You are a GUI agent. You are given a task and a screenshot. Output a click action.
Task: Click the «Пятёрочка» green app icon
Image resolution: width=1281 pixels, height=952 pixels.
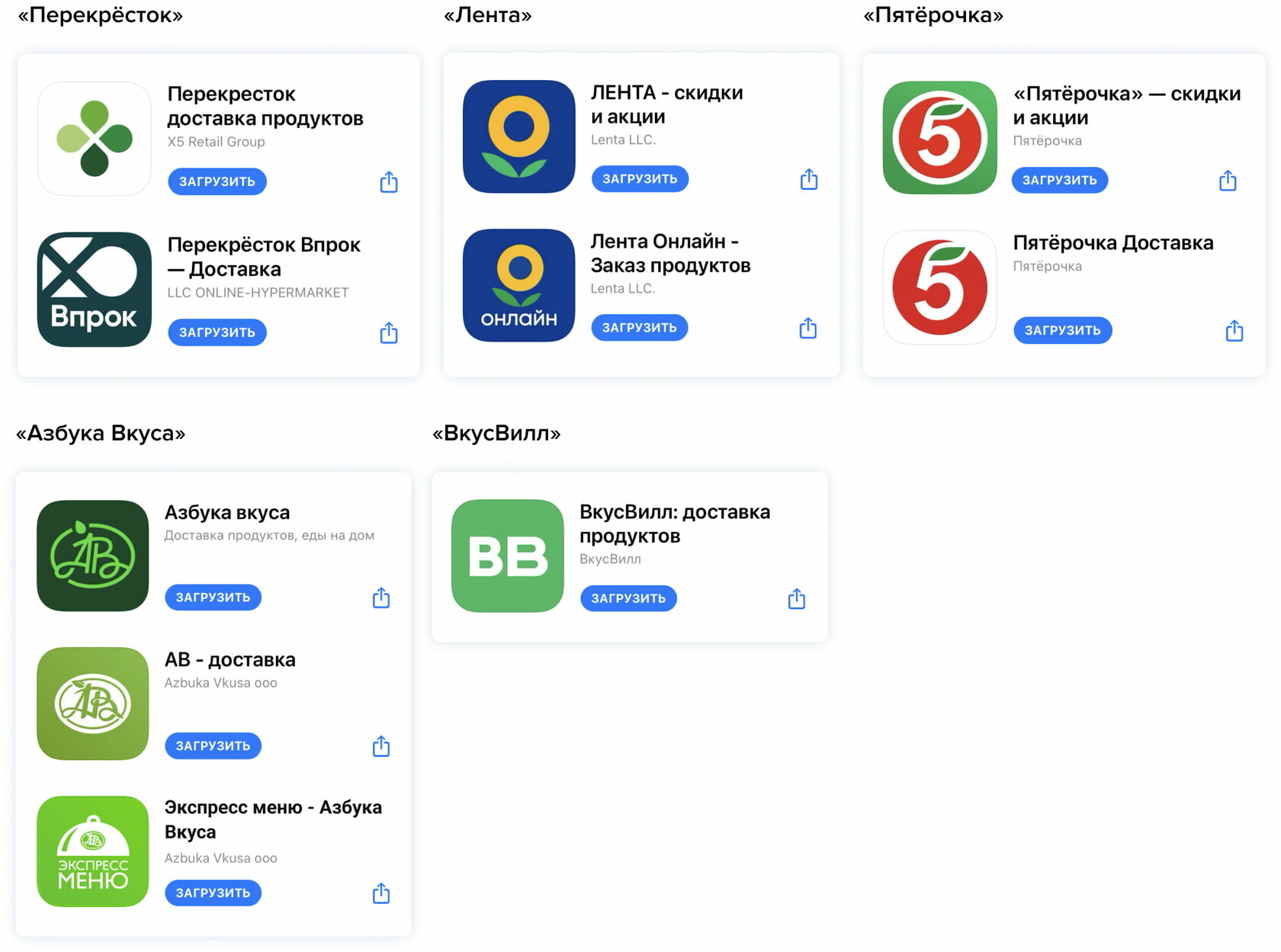coord(939,138)
